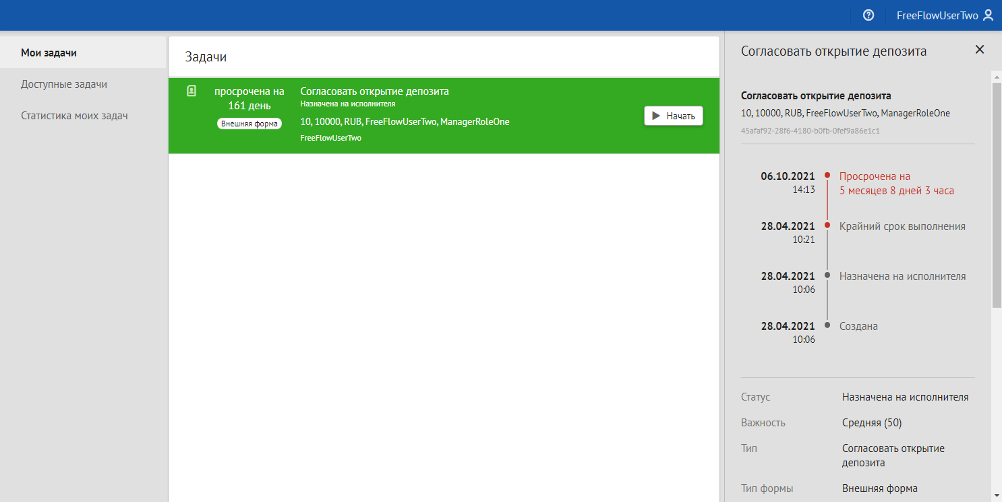
Task: Click the Статус value Назначена на исполнителя
Action: [x=905, y=397]
